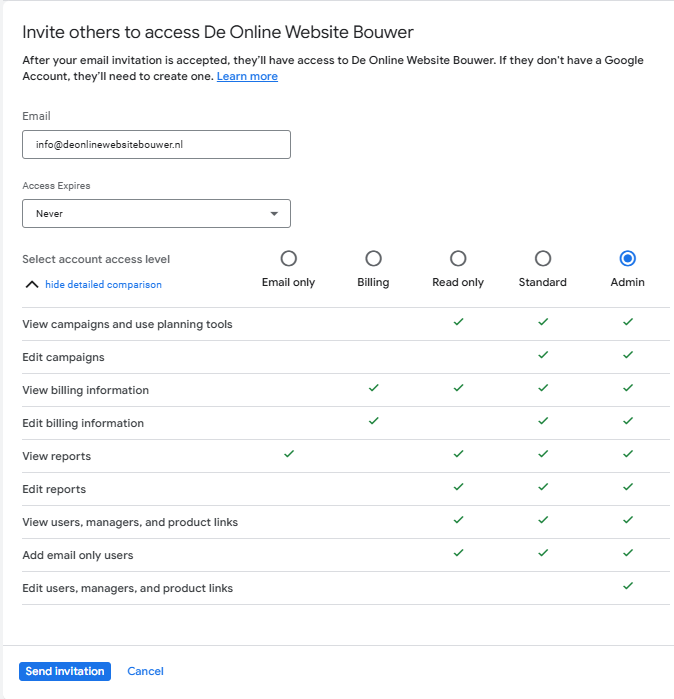Click Admin checkmark in Edit campaigns row
Viewport: 674px width, 699px height.
(x=628, y=355)
